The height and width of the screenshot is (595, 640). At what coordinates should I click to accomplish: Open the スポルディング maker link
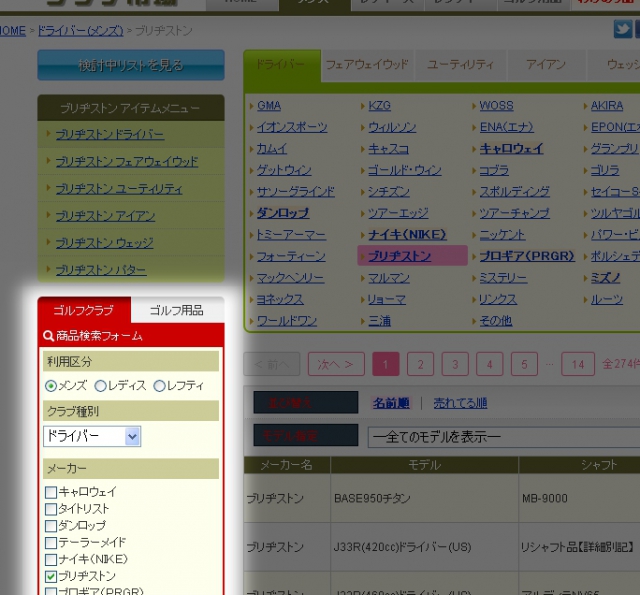point(515,191)
